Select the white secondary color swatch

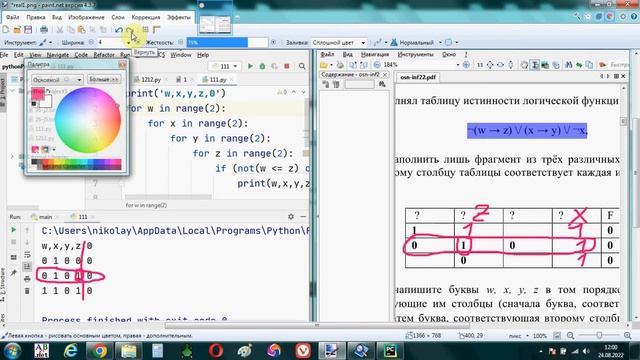click(46, 101)
